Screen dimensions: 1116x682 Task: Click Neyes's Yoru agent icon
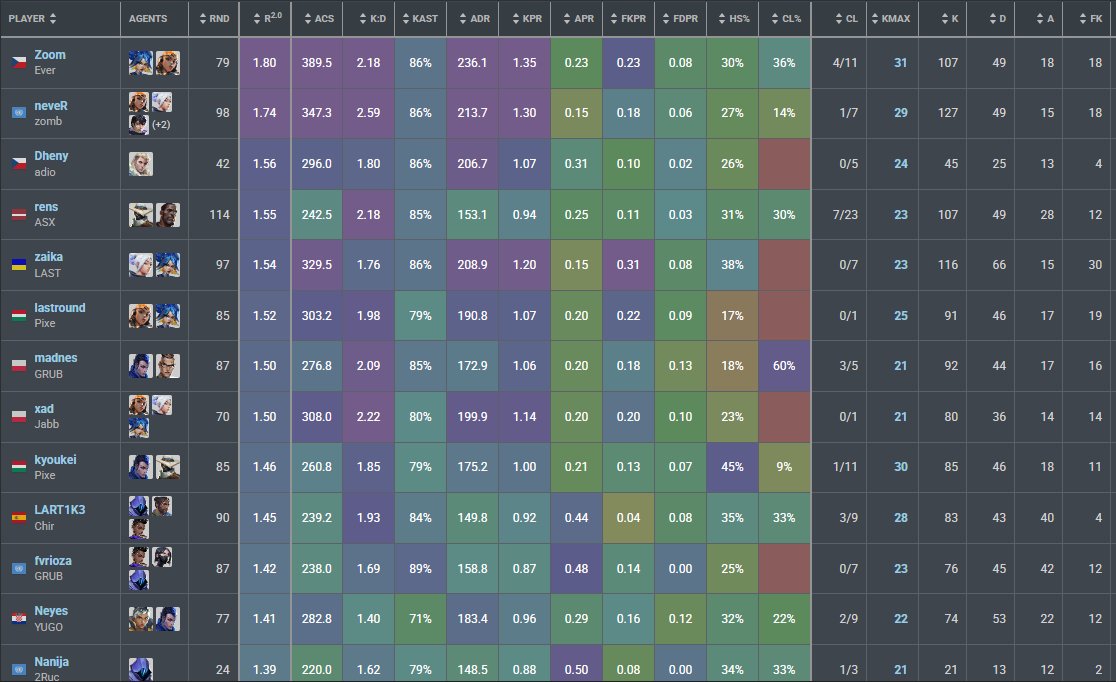[x=168, y=619]
